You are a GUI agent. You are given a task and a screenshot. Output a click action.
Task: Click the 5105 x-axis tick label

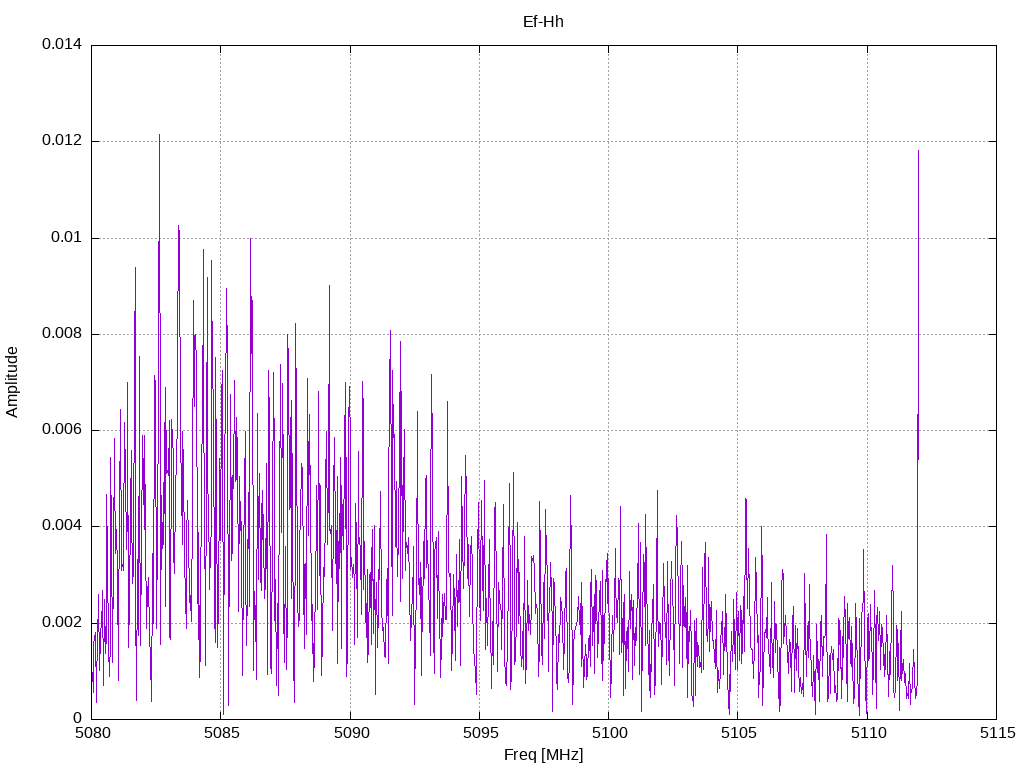(739, 733)
